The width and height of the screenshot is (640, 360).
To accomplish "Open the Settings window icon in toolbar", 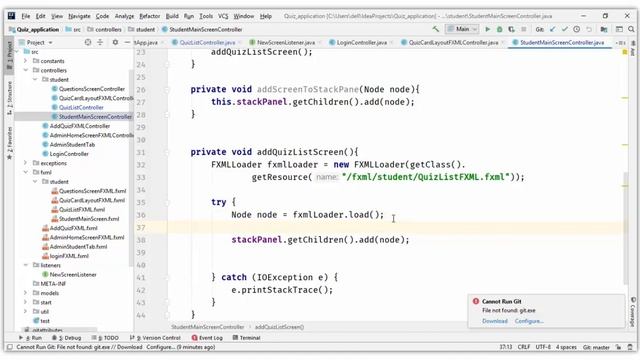I will point(619,29).
